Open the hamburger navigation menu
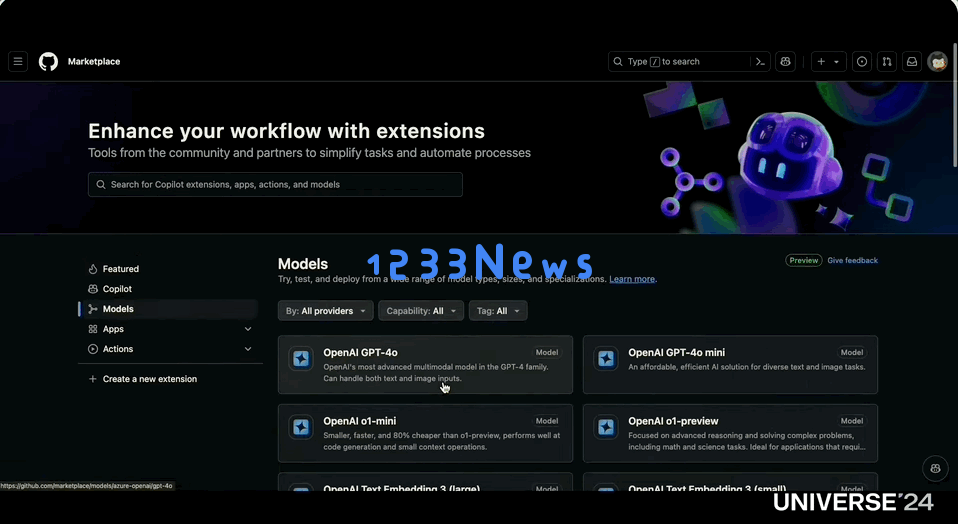This screenshot has height=524, width=958. tap(18, 62)
